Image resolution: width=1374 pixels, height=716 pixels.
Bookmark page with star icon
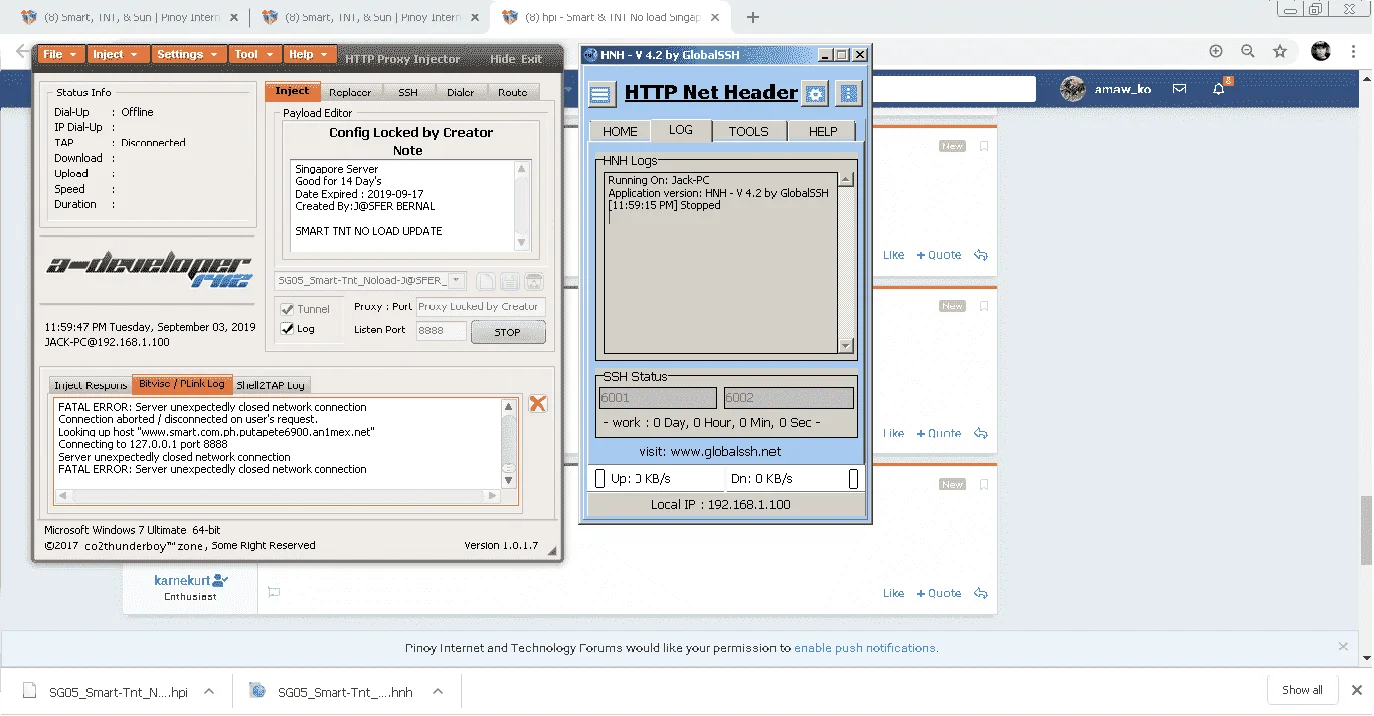point(1280,51)
